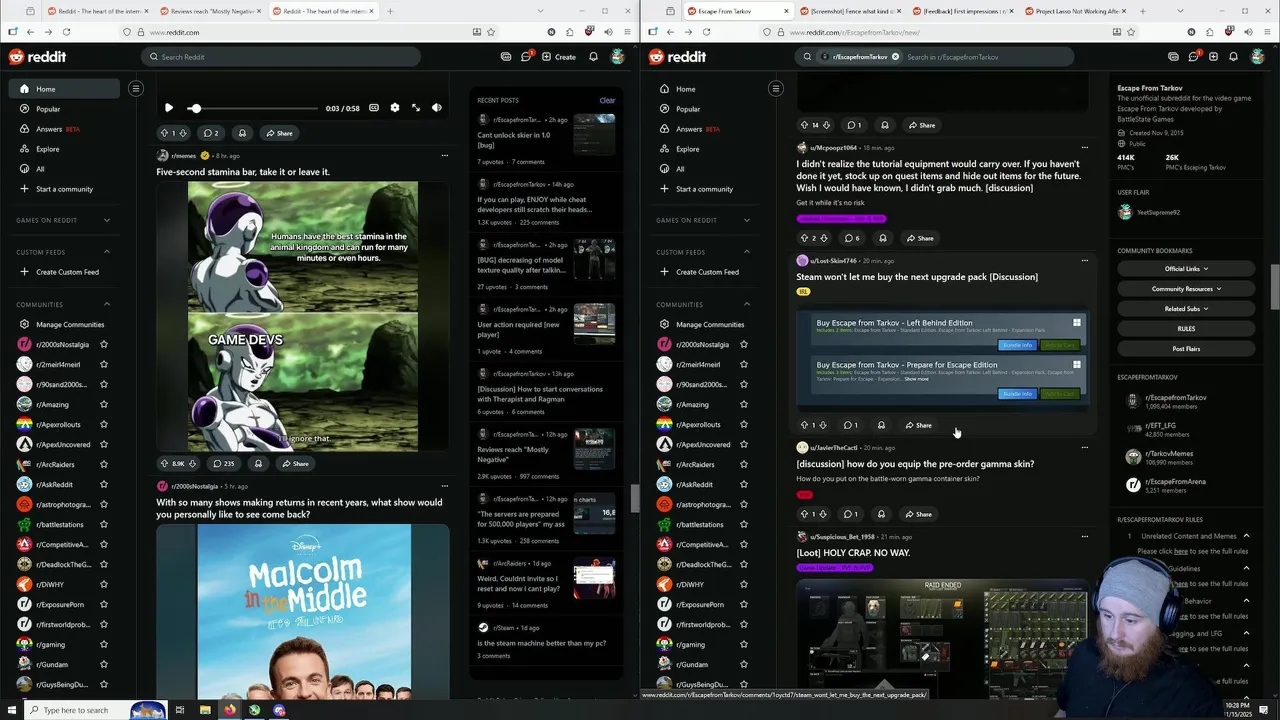
Task: Focus the Search Reddit field
Action: (x=280, y=57)
